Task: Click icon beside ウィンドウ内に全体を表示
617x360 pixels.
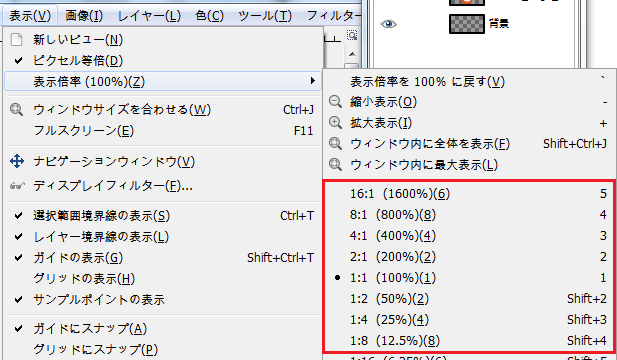Action: pos(335,144)
